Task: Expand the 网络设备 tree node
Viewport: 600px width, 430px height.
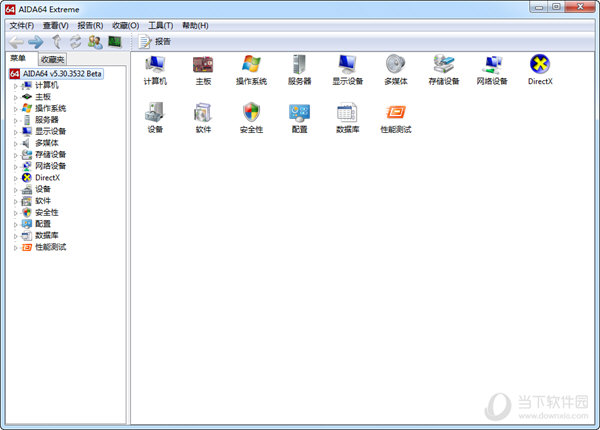Action: pyautogui.click(x=15, y=166)
